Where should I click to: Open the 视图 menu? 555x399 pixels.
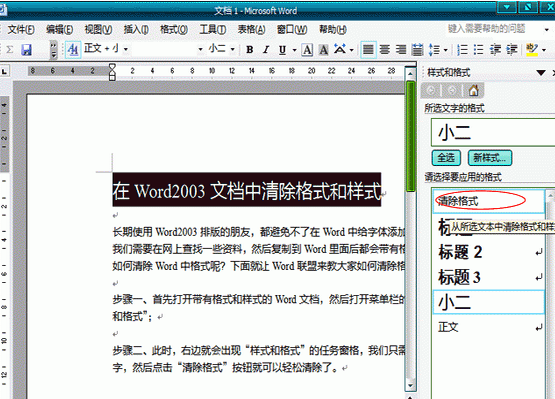[98, 29]
